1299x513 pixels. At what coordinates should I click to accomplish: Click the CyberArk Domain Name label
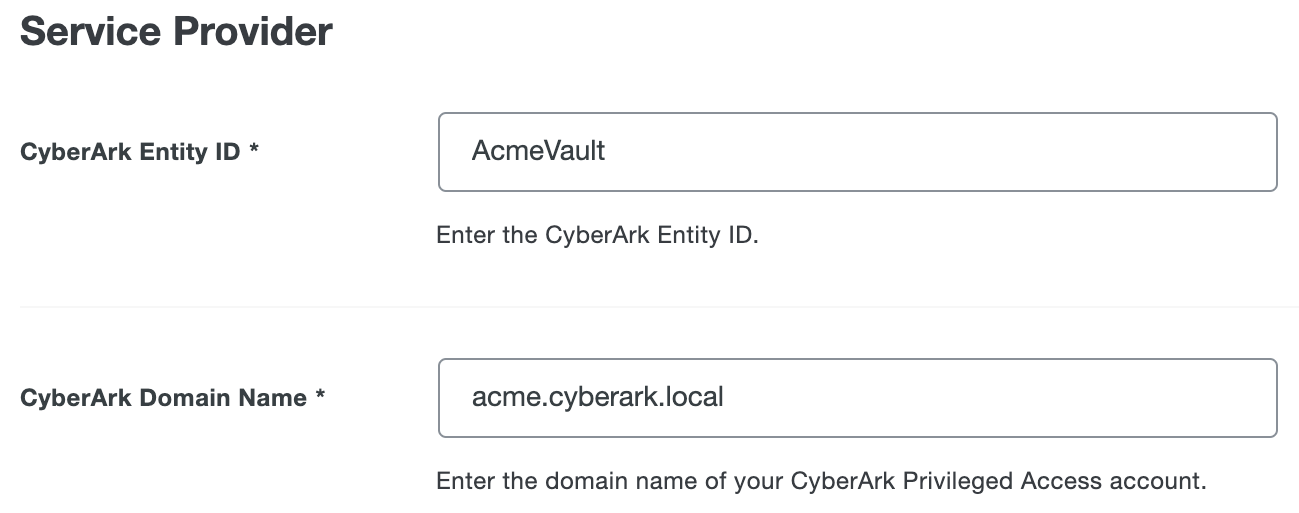[x=163, y=398]
